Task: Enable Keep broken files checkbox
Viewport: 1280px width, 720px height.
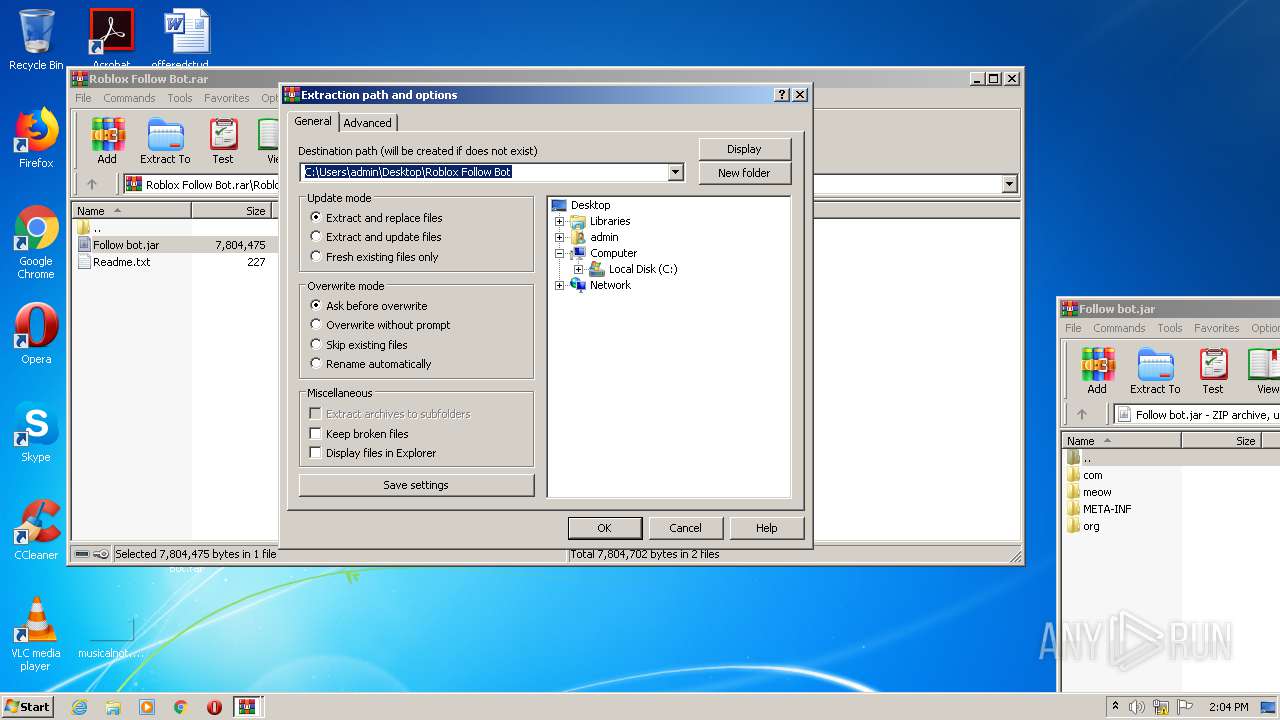Action: click(x=316, y=434)
